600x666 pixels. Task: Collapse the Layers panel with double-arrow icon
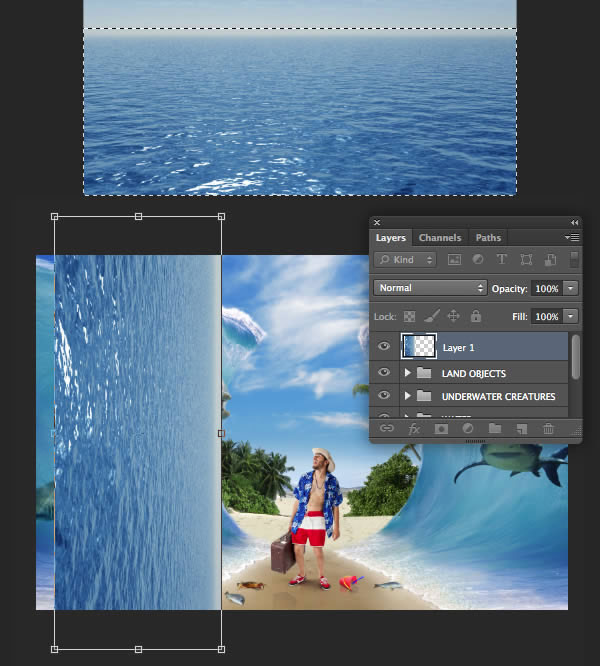click(x=574, y=223)
